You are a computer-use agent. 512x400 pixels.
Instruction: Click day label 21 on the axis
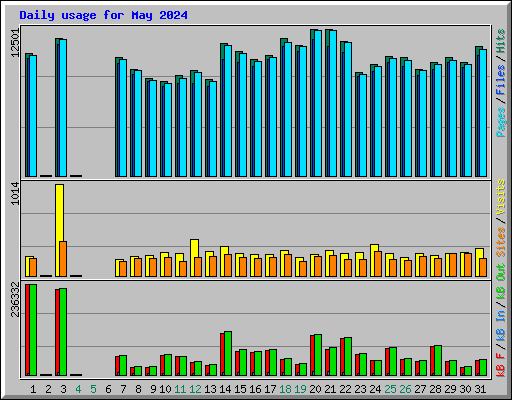330,389
